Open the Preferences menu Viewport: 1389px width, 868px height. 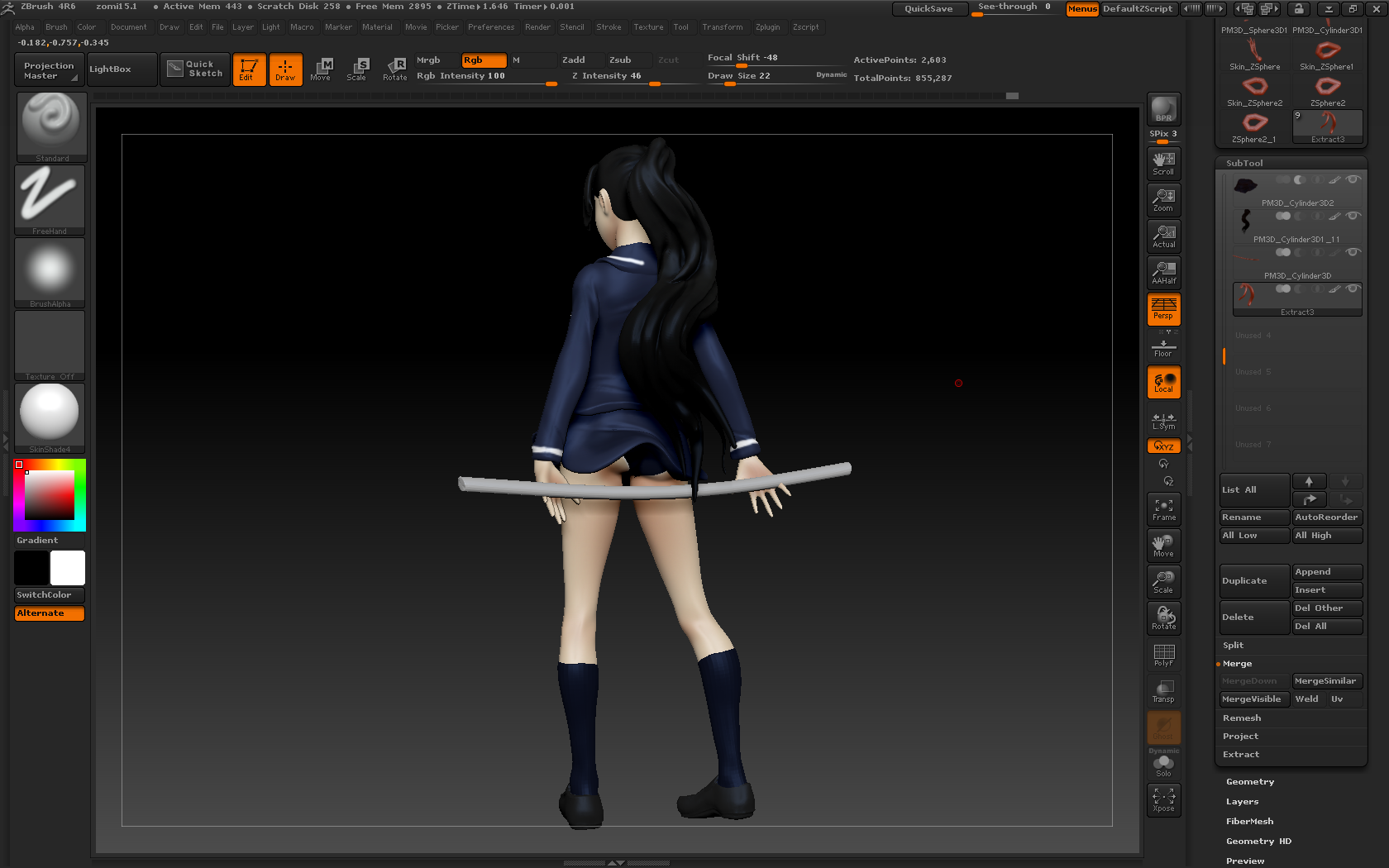(491, 27)
